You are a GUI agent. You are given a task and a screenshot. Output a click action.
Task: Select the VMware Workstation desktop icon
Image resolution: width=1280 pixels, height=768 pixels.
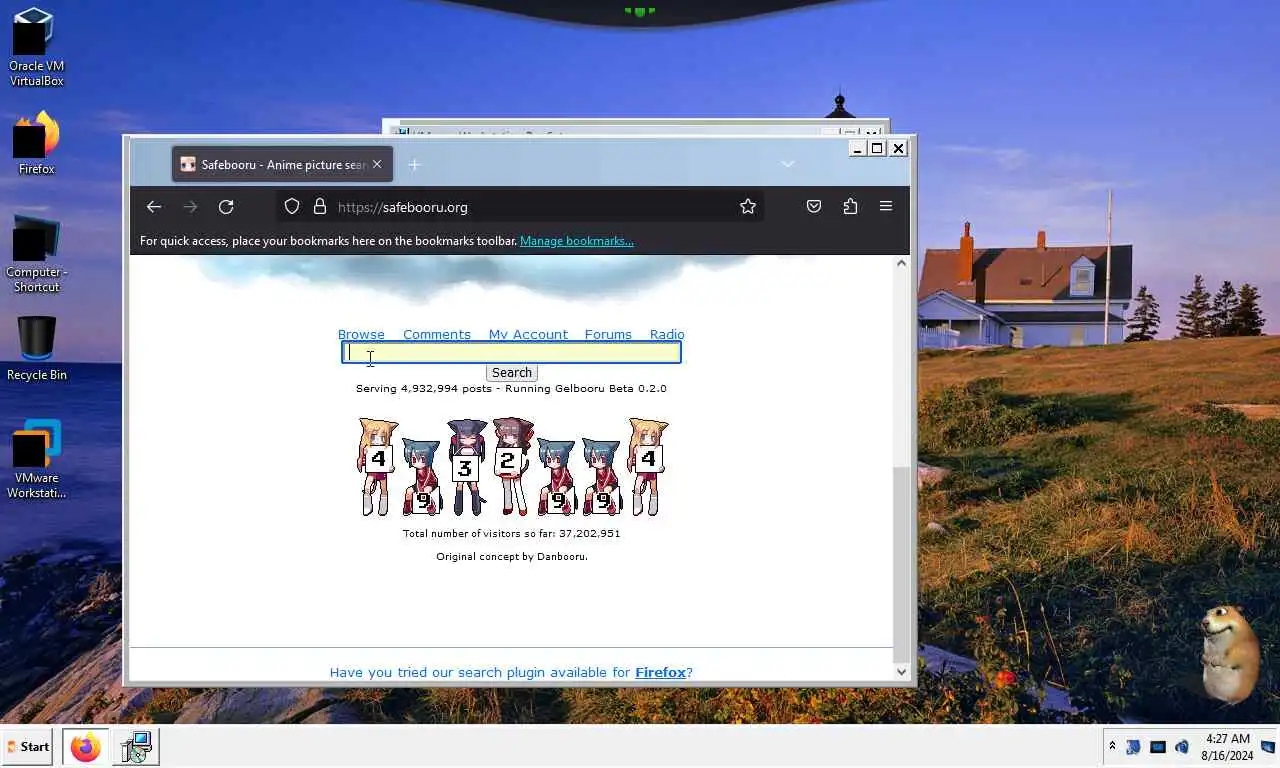pos(36,459)
